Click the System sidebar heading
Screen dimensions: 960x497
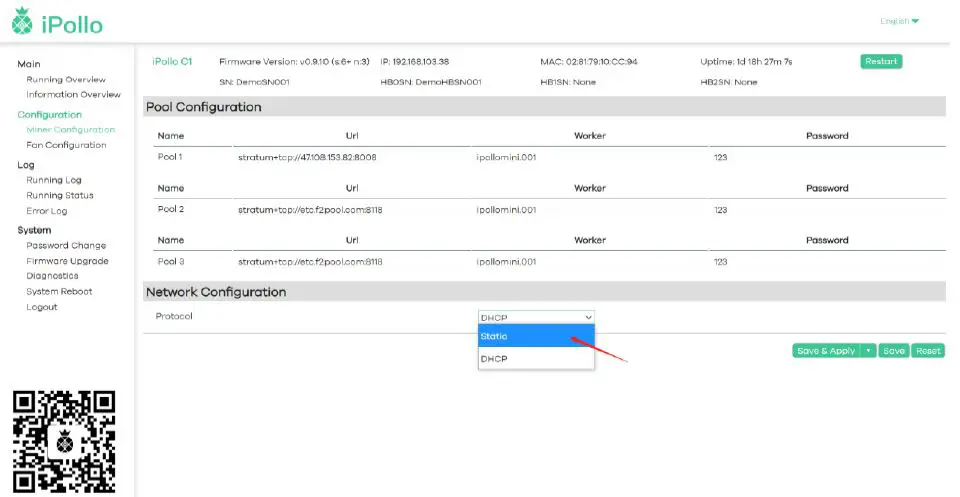point(34,230)
